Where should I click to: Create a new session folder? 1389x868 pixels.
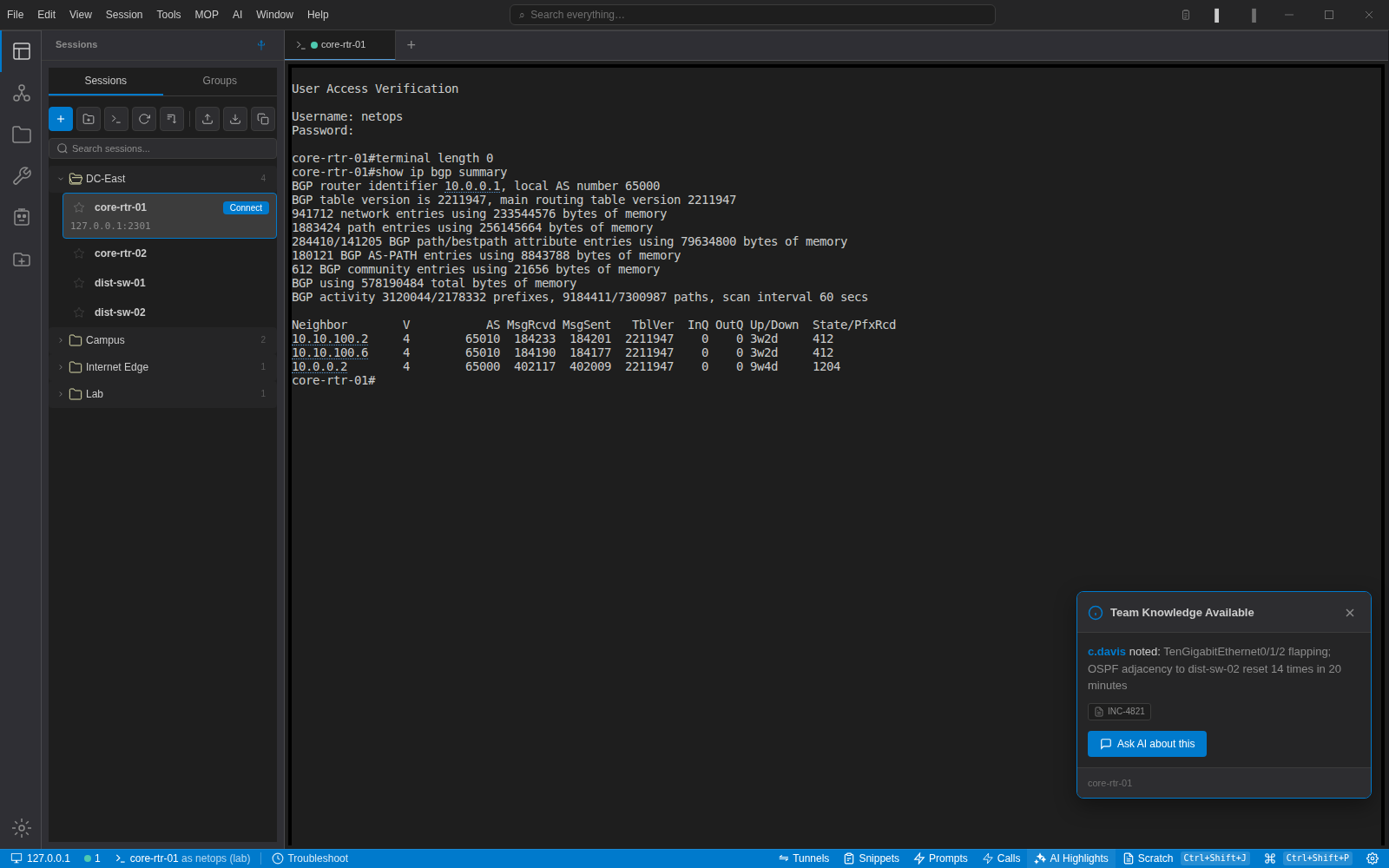(89, 119)
